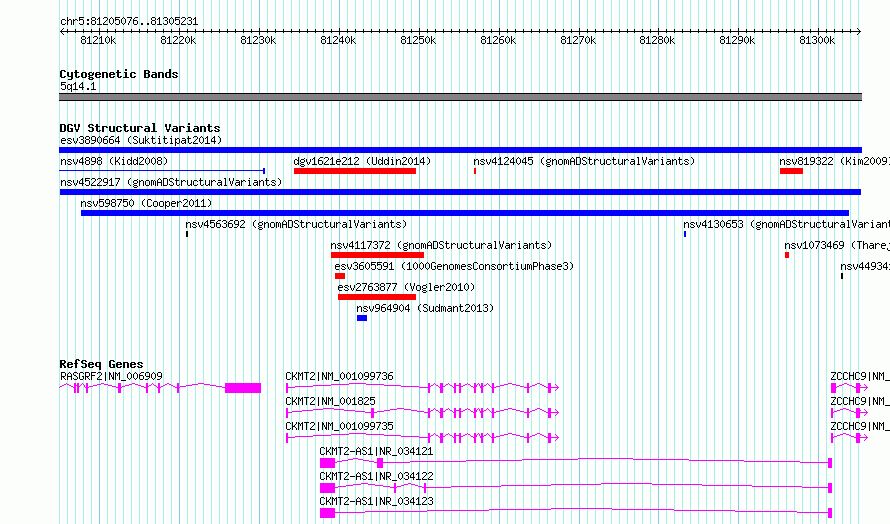Viewport: 890px width, 524px height.
Task: Click the 81300k ruler label
Action: click(817, 40)
